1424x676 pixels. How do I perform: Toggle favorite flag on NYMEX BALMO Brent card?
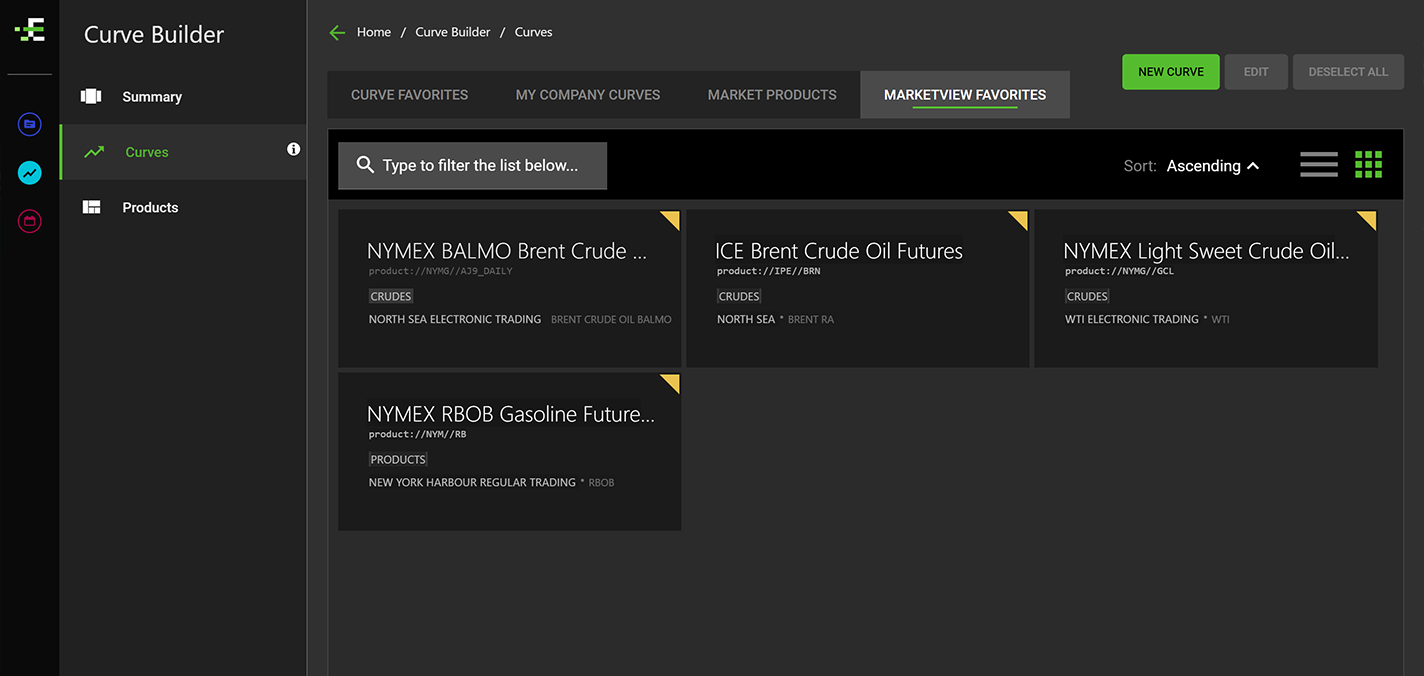click(670, 220)
